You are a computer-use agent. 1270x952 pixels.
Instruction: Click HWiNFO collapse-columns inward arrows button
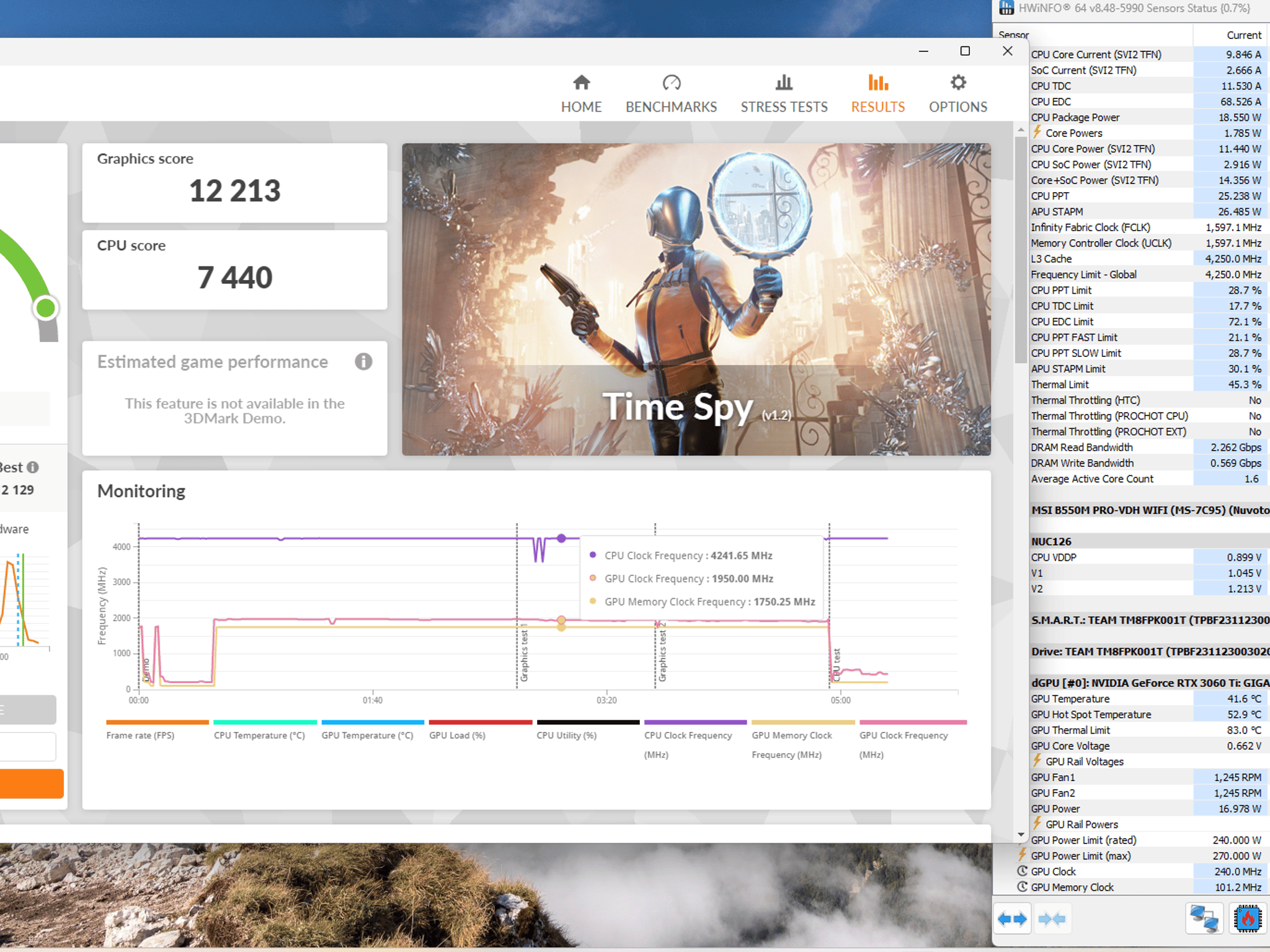click(x=1052, y=919)
